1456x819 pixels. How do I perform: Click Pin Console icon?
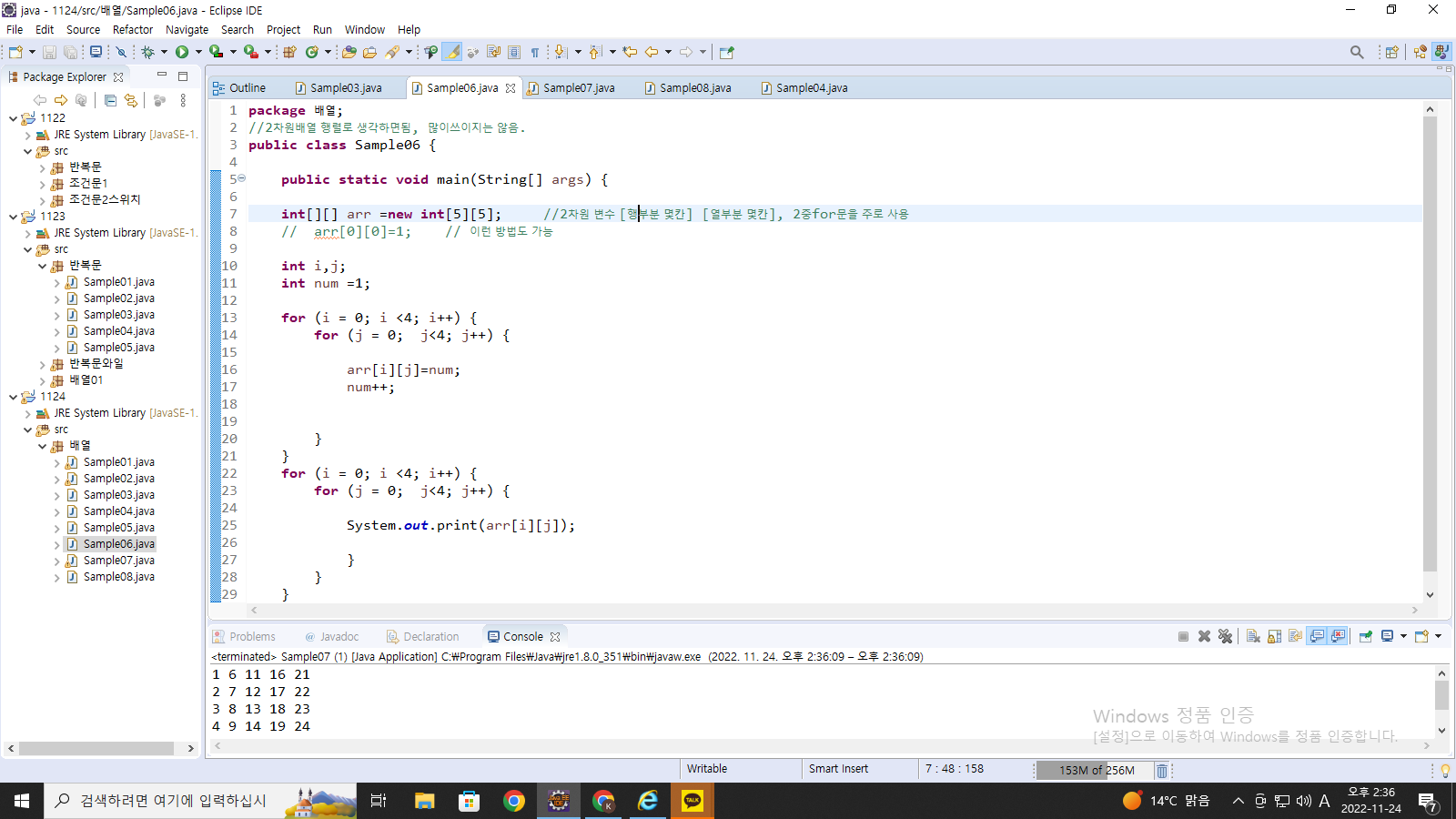point(1366,636)
